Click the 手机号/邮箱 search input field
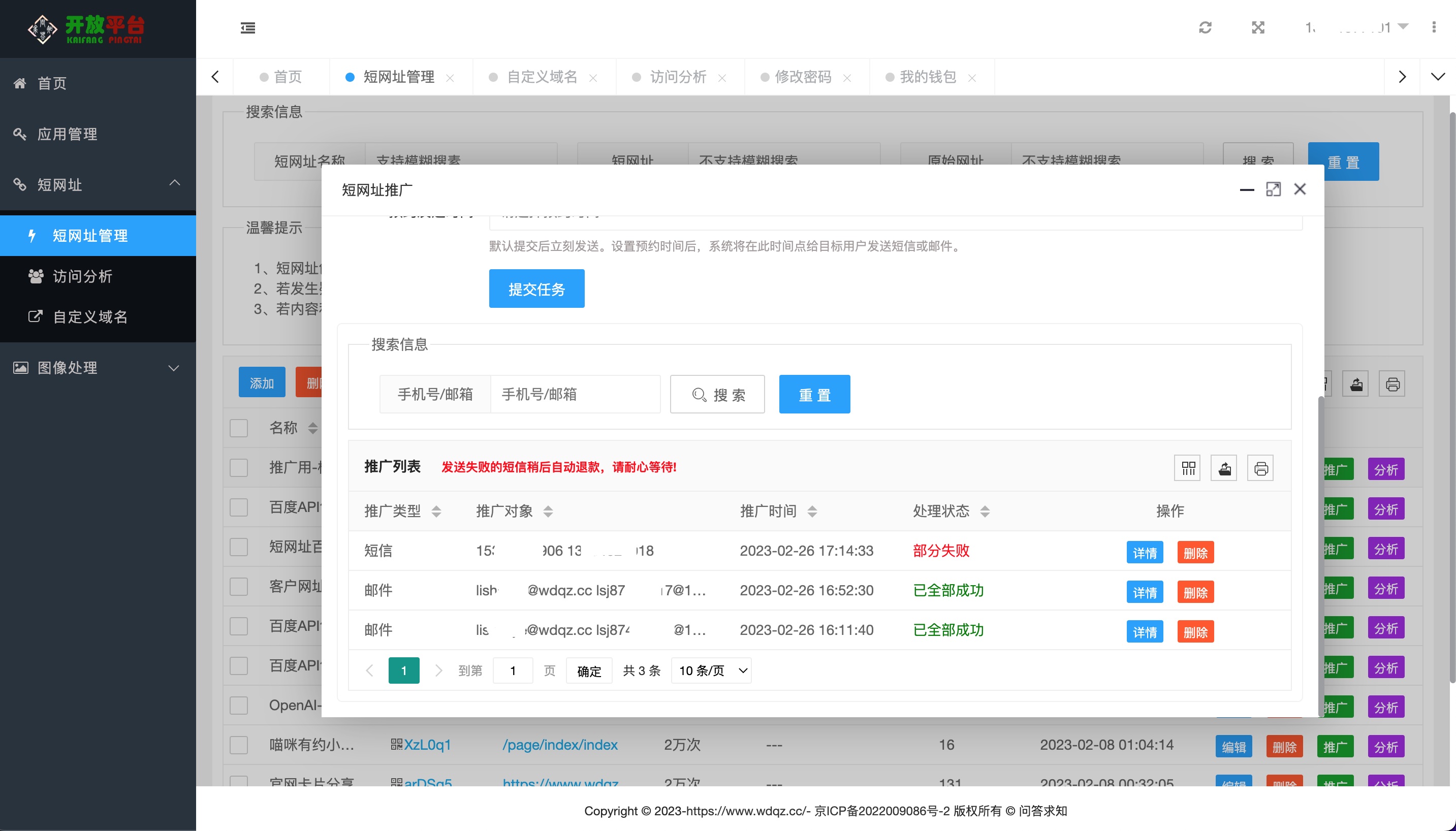 click(575, 394)
